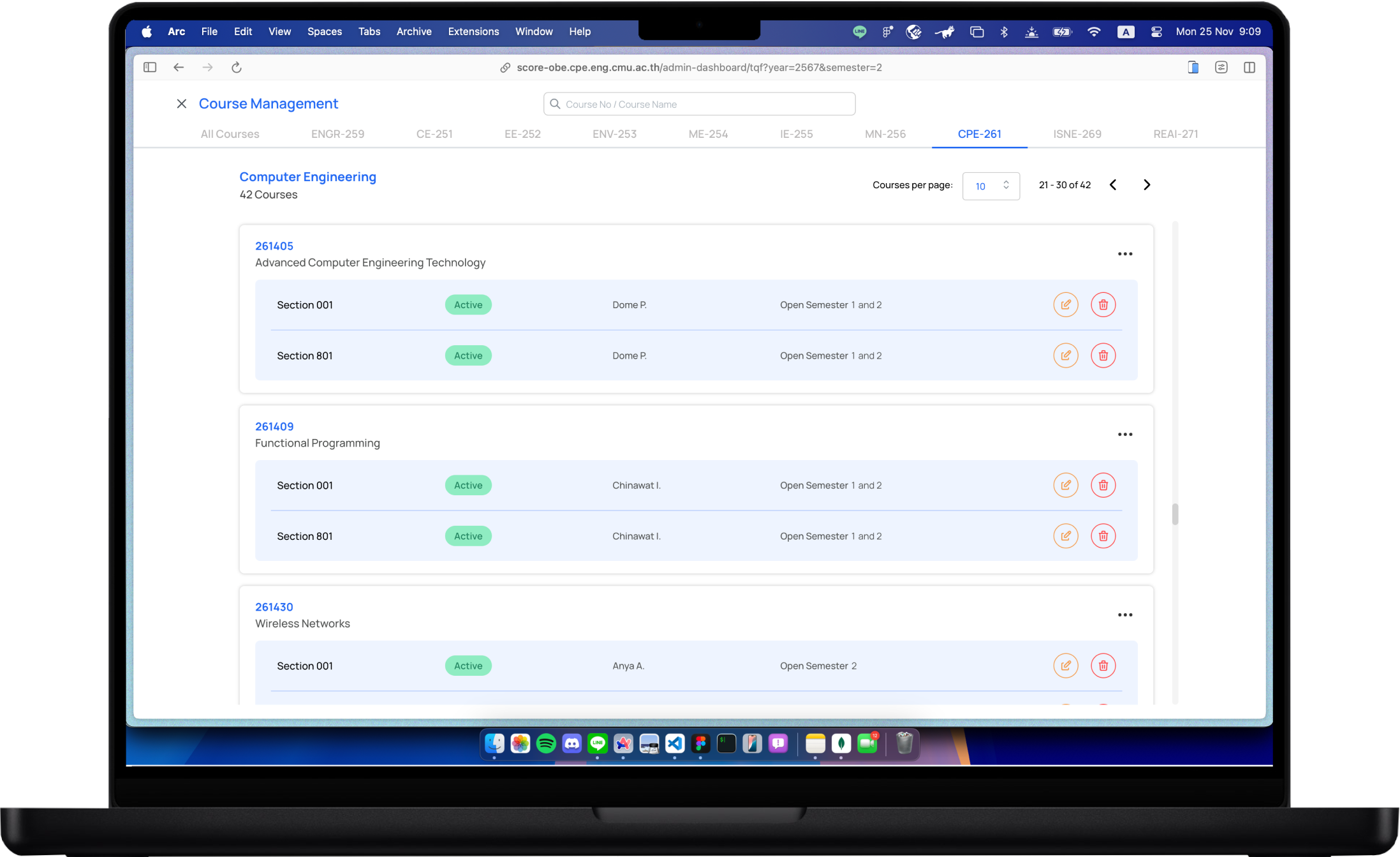This screenshot has width=1400, height=857.
Task: Reload the page in Arc
Action: click(x=236, y=68)
